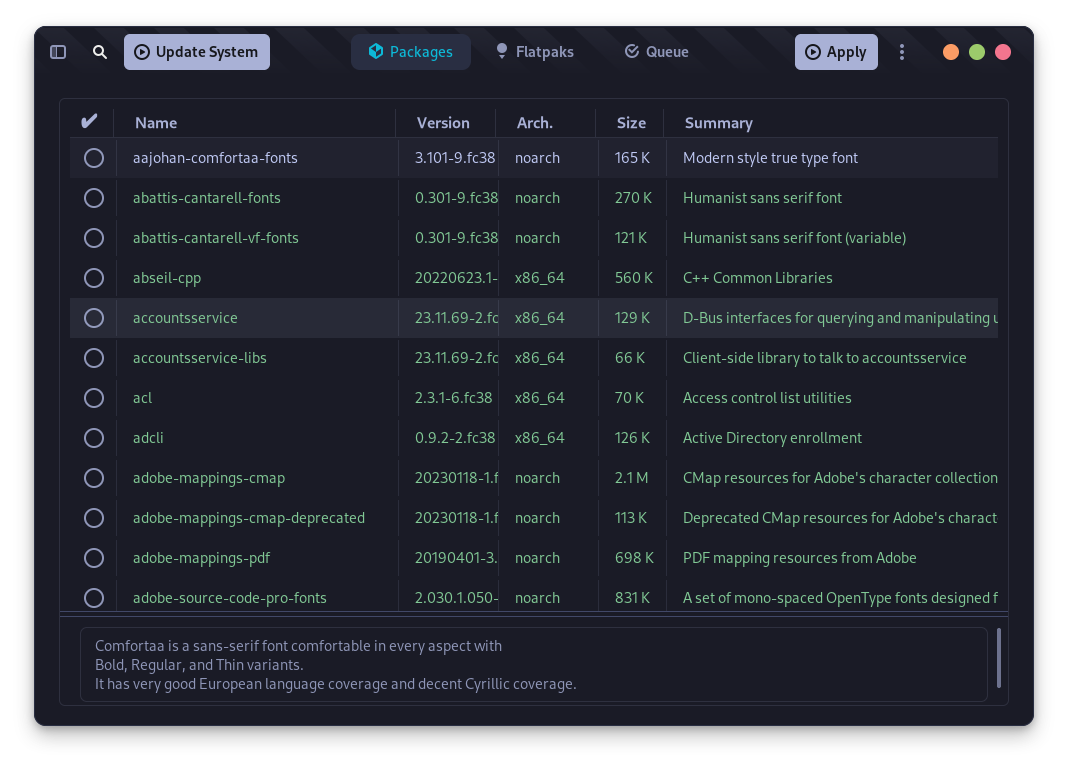Click the circled checkmark icon beside Queue
This screenshot has width=1068, height=768.
pyautogui.click(x=631, y=51)
